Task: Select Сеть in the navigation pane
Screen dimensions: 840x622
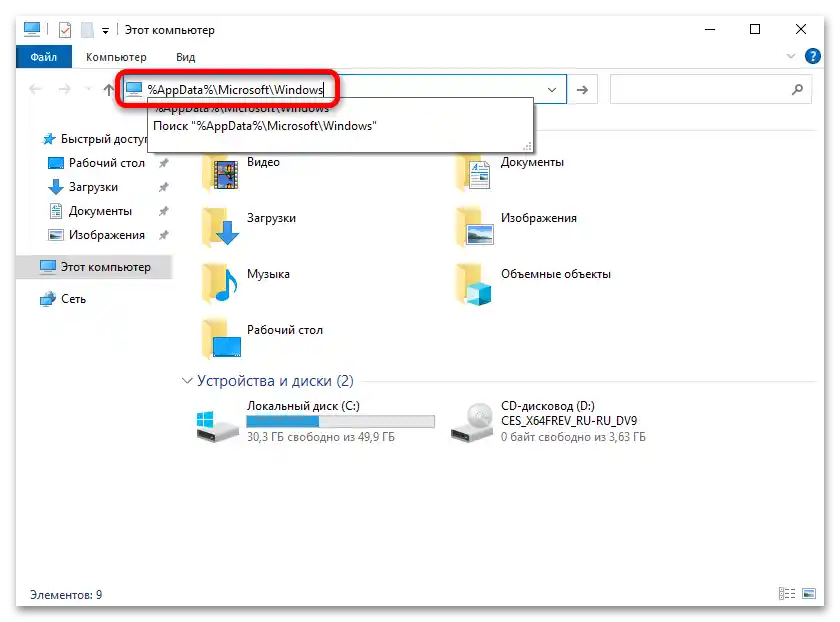Action: point(63,299)
